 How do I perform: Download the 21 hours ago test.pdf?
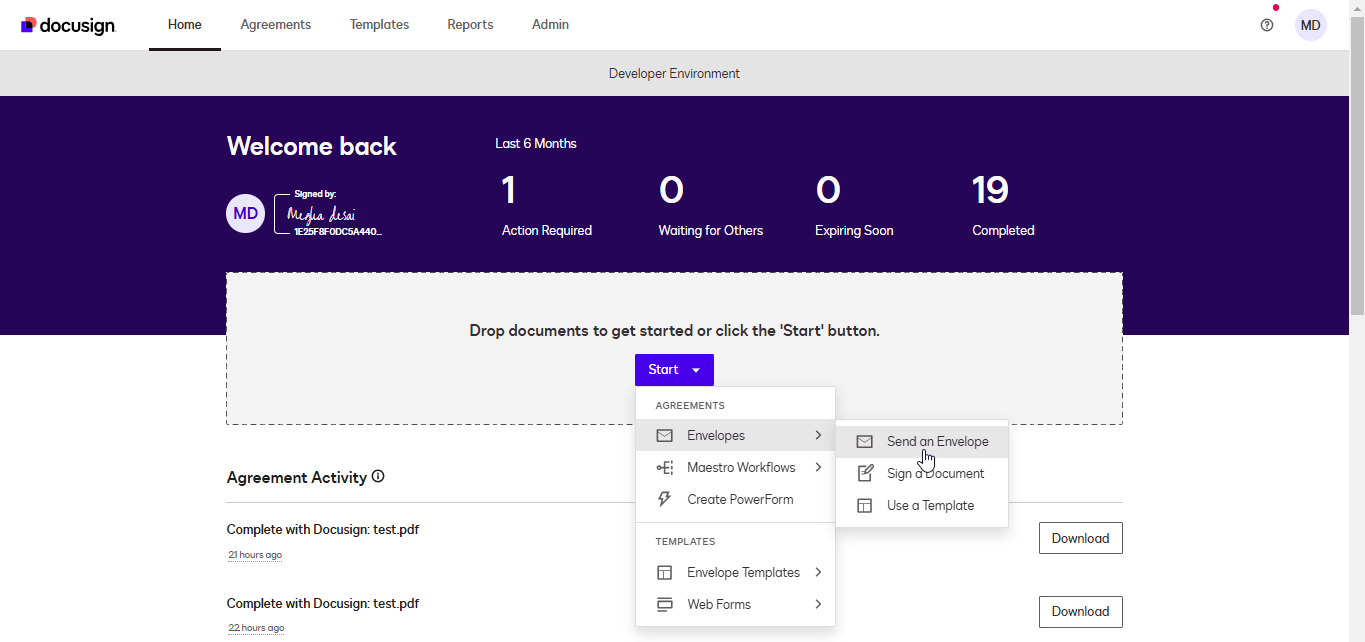1080,538
